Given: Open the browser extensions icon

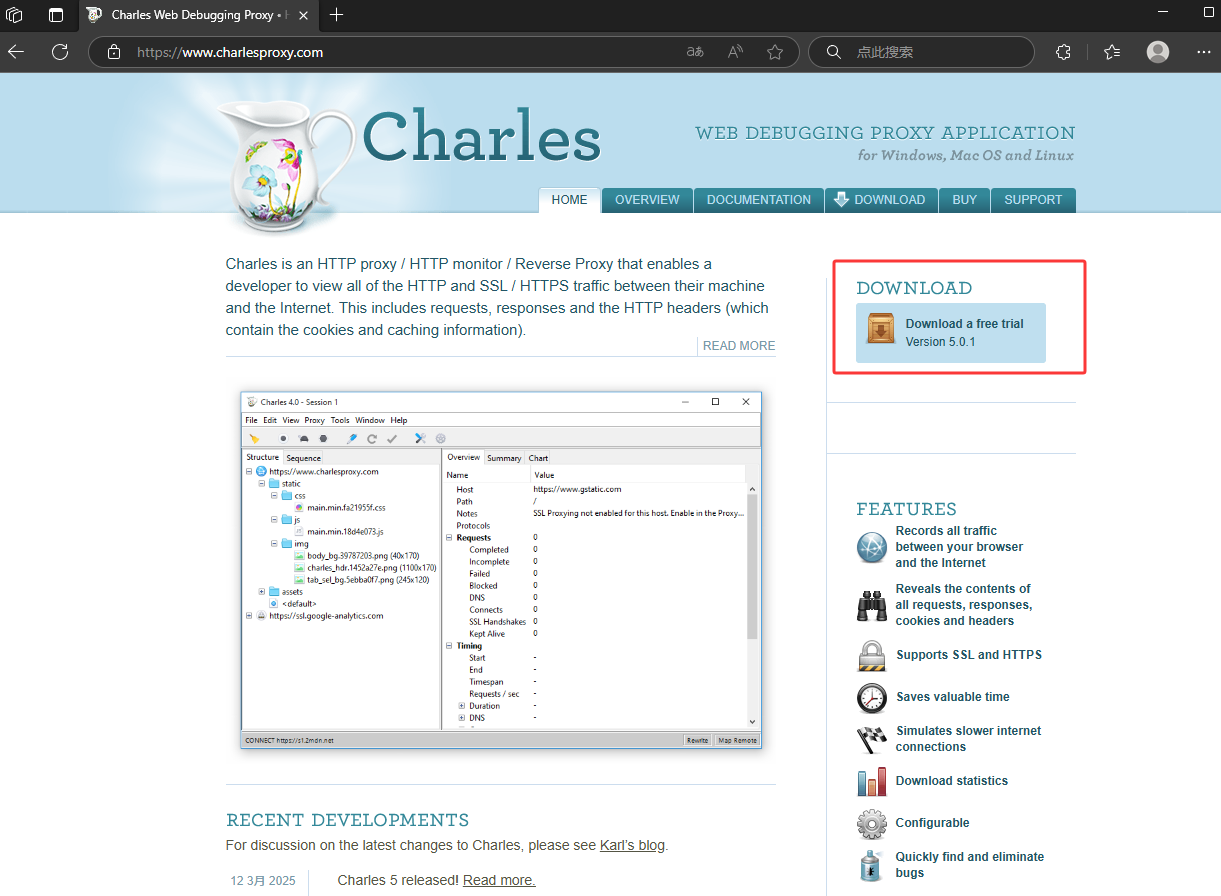Looking at the screenshot, I should pos(1064,52).
